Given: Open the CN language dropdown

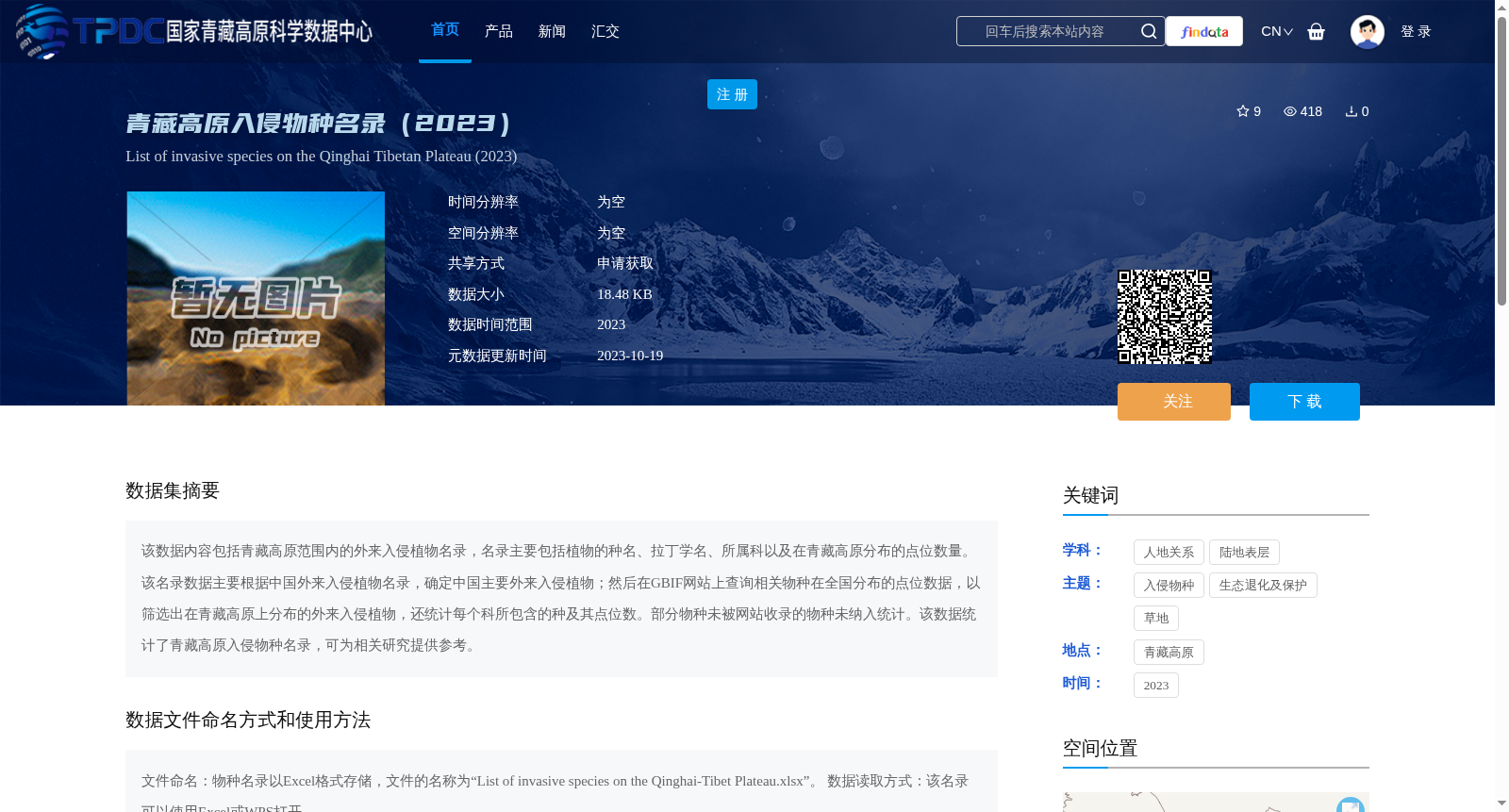Looking at the screenshot, I should coord(1277,31).
